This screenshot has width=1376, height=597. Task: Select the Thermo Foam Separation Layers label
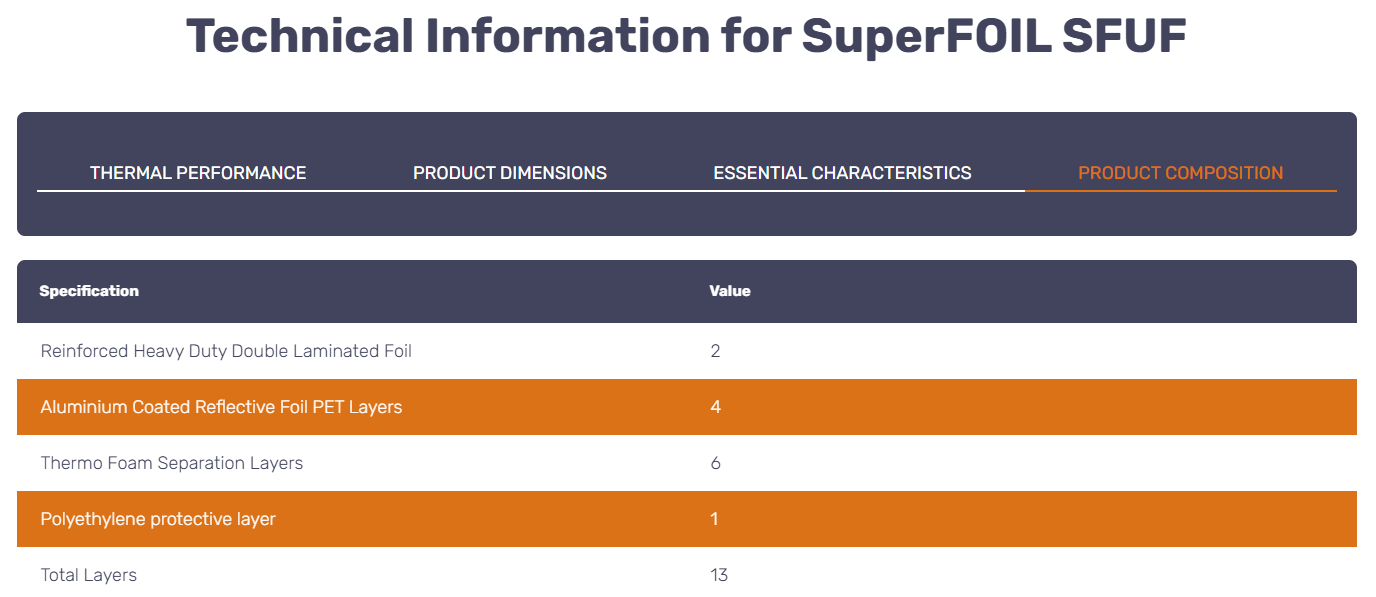click(x=172, y=463)
